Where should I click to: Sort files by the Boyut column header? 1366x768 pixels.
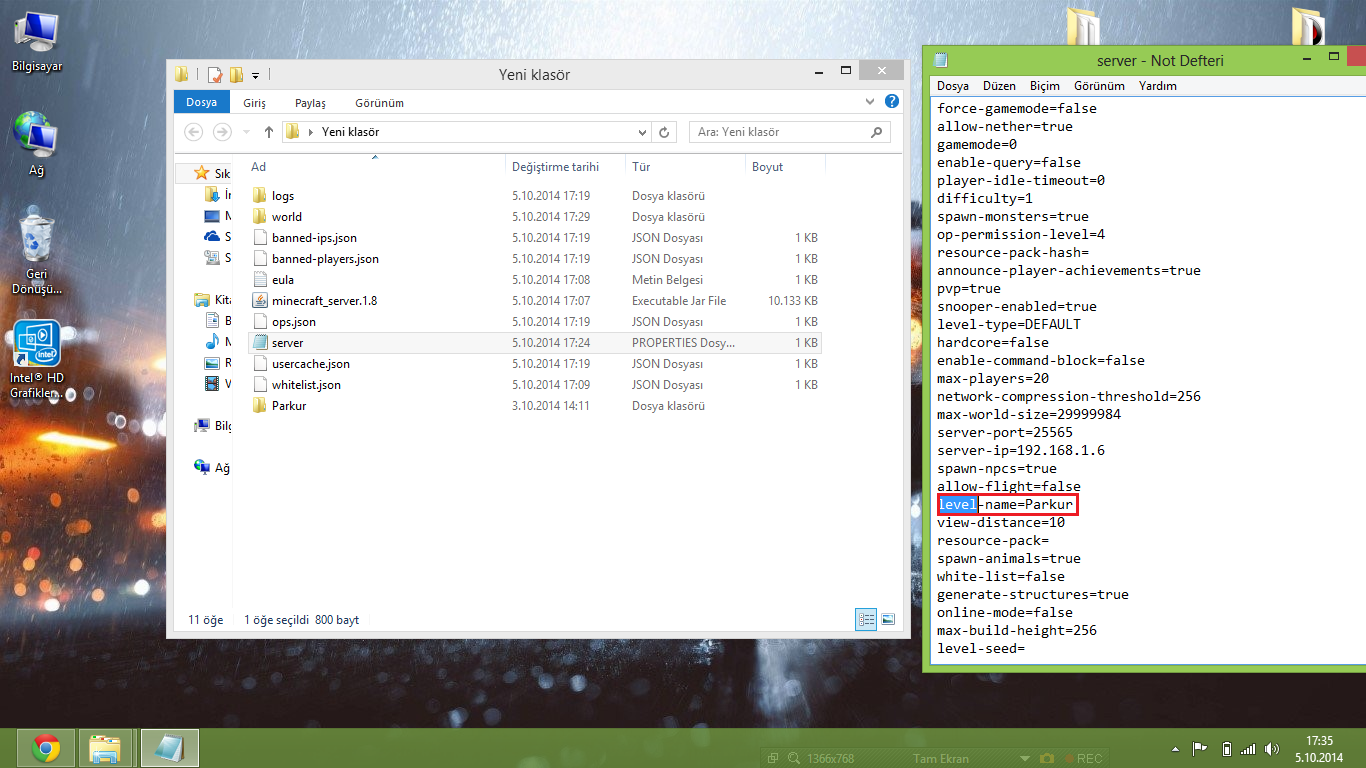tap(784, 167)
